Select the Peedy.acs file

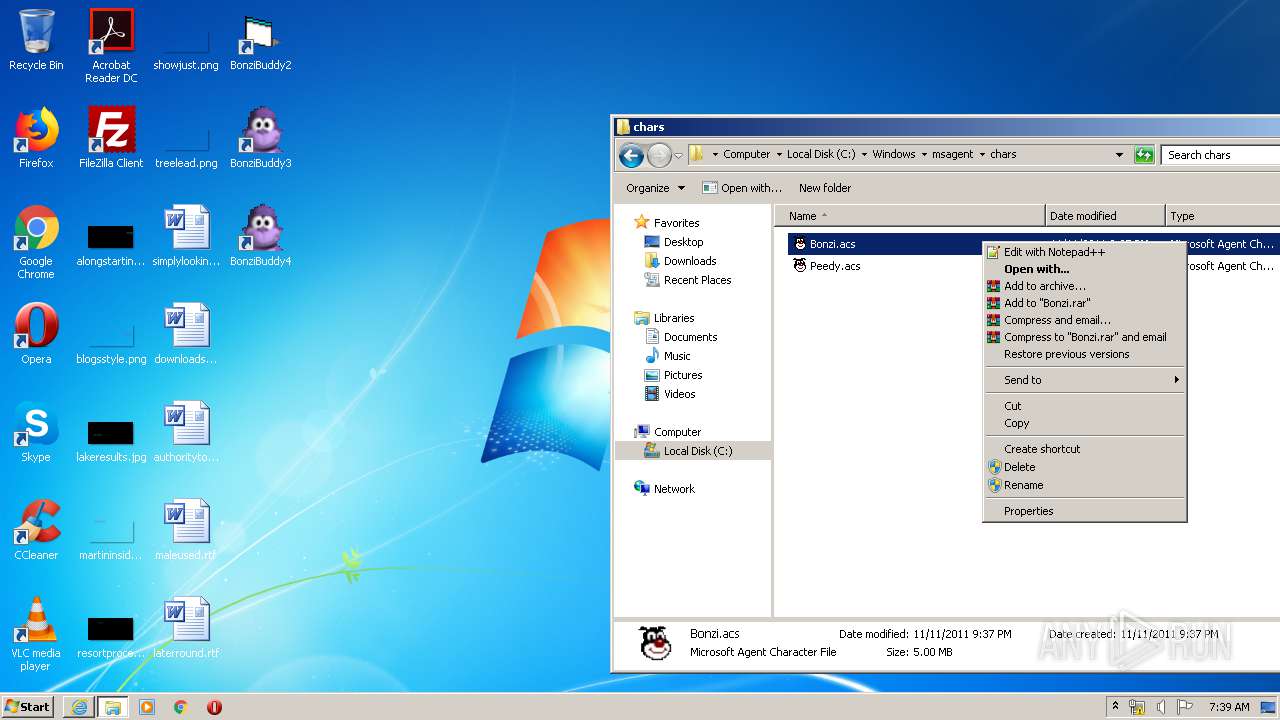point(826,266)
